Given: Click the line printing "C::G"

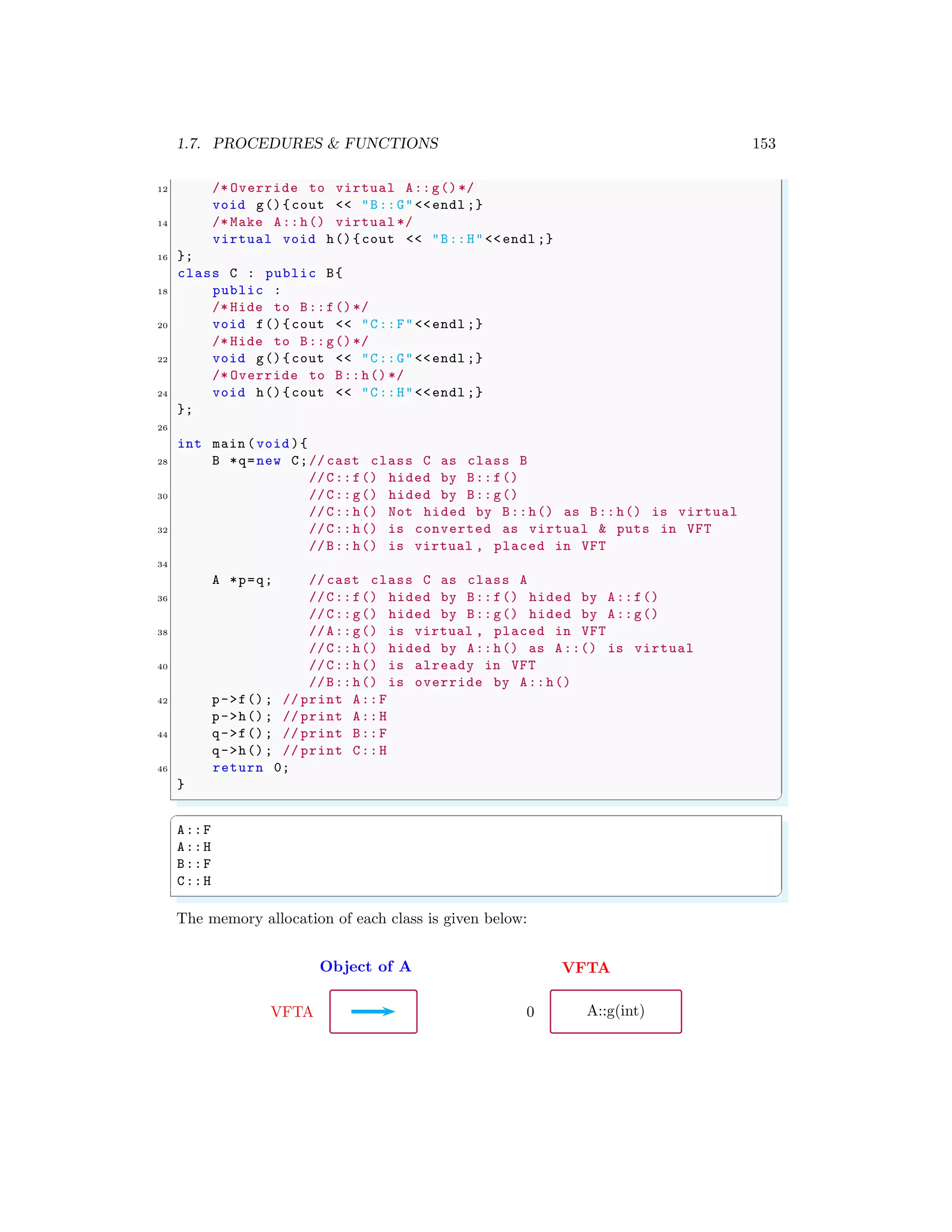Looking at the screenshot, I should pyautogui.click(x=347, y=358).
